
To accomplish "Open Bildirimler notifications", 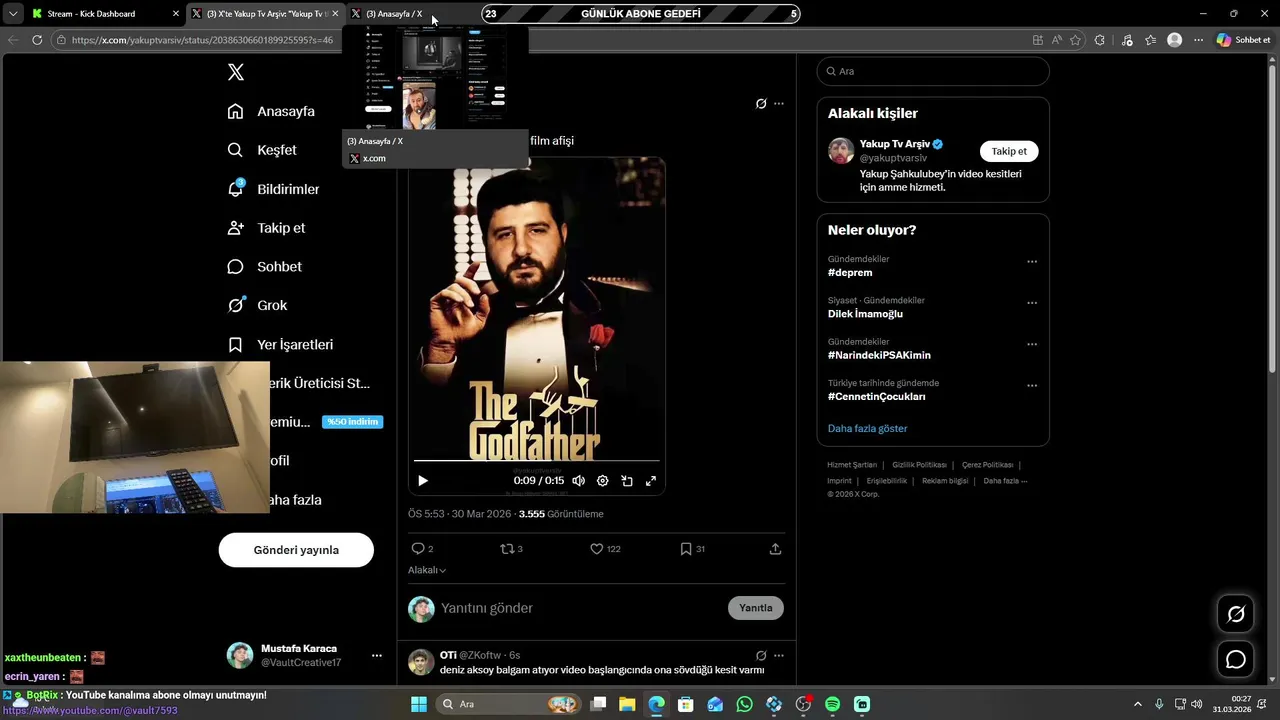I will 273,189.
